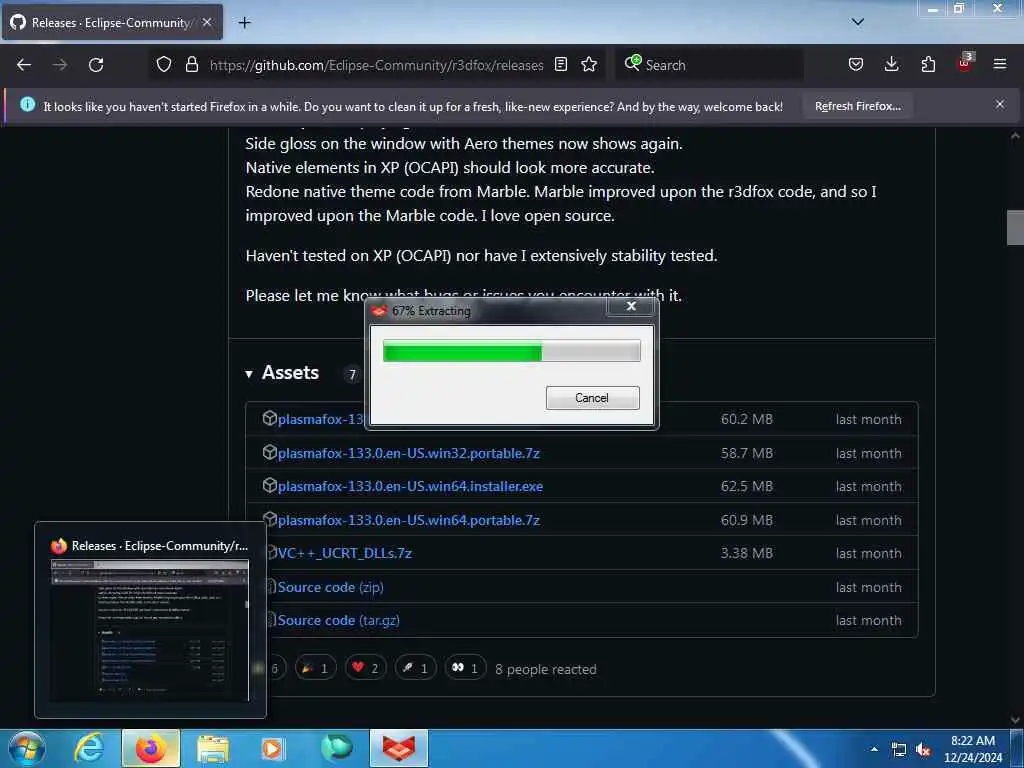1024x768 pixels.
Task: Download VC++_UCRT_DLLs.7z asset
Action: 344,553
